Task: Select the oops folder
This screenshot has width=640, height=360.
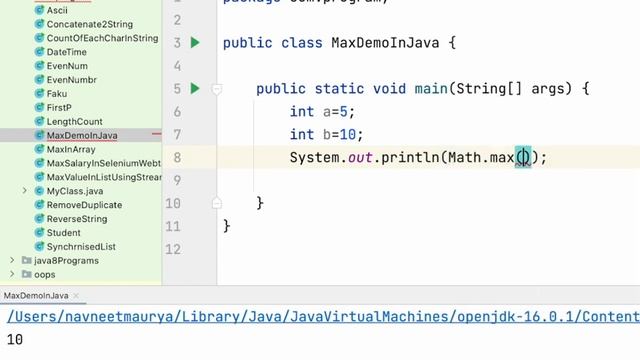Action: tap(44, 274)
